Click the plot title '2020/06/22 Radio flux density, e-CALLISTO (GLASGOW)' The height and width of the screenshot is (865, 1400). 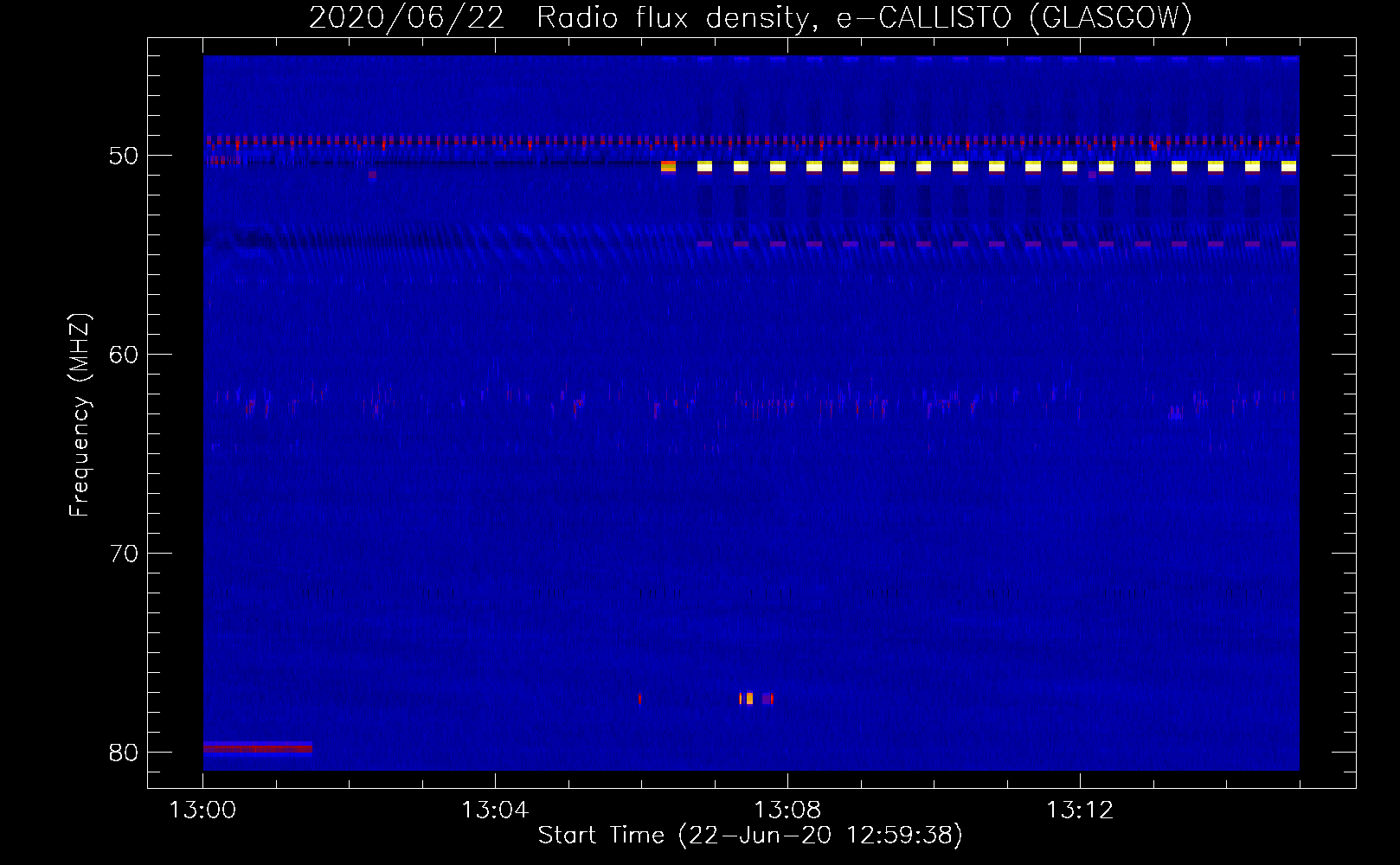[750, 17]
